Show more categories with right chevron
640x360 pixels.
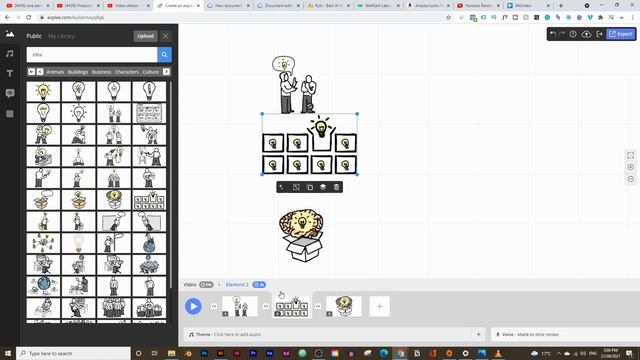point(166,72)
